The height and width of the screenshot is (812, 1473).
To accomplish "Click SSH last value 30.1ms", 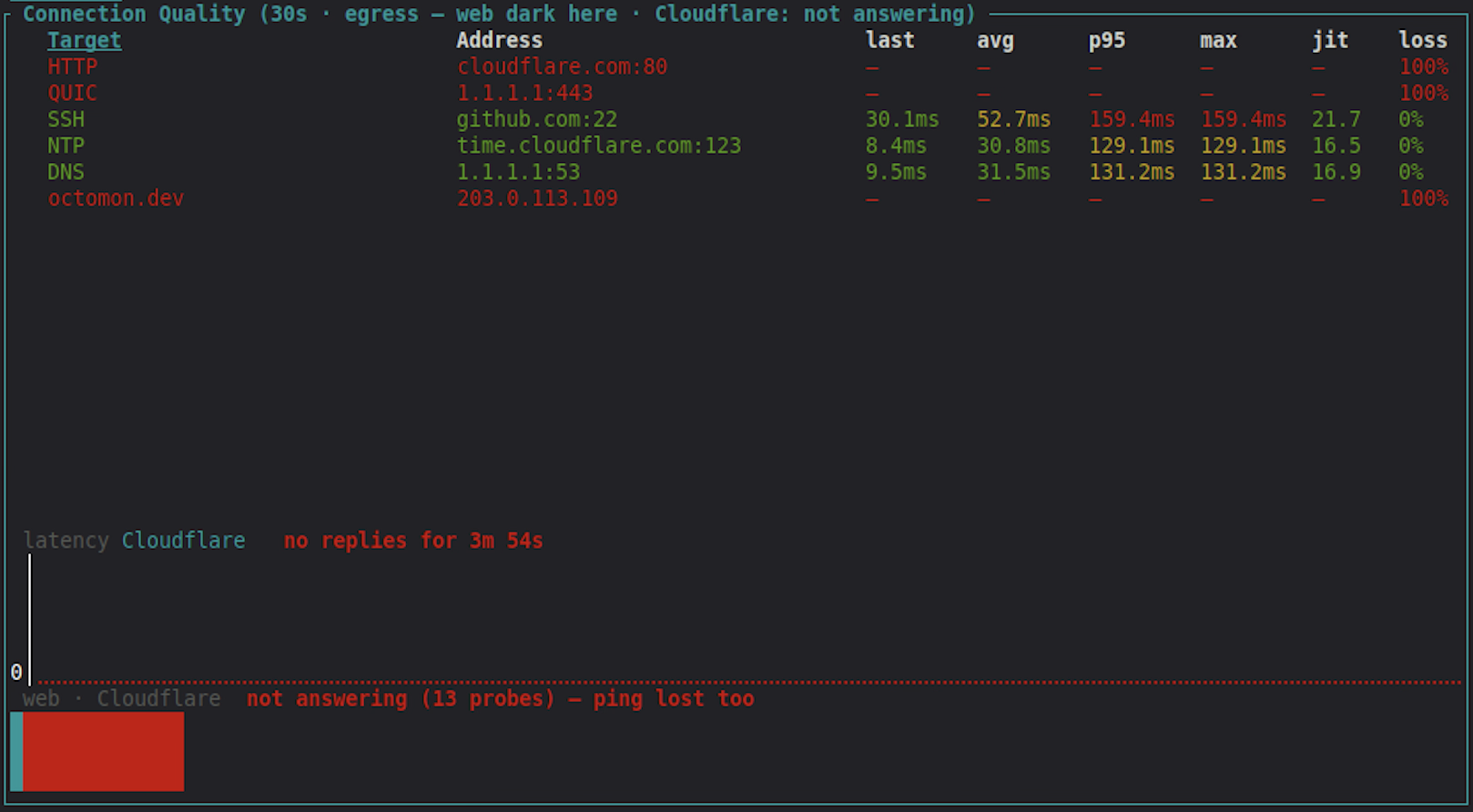I will click(x=902, y=119).
